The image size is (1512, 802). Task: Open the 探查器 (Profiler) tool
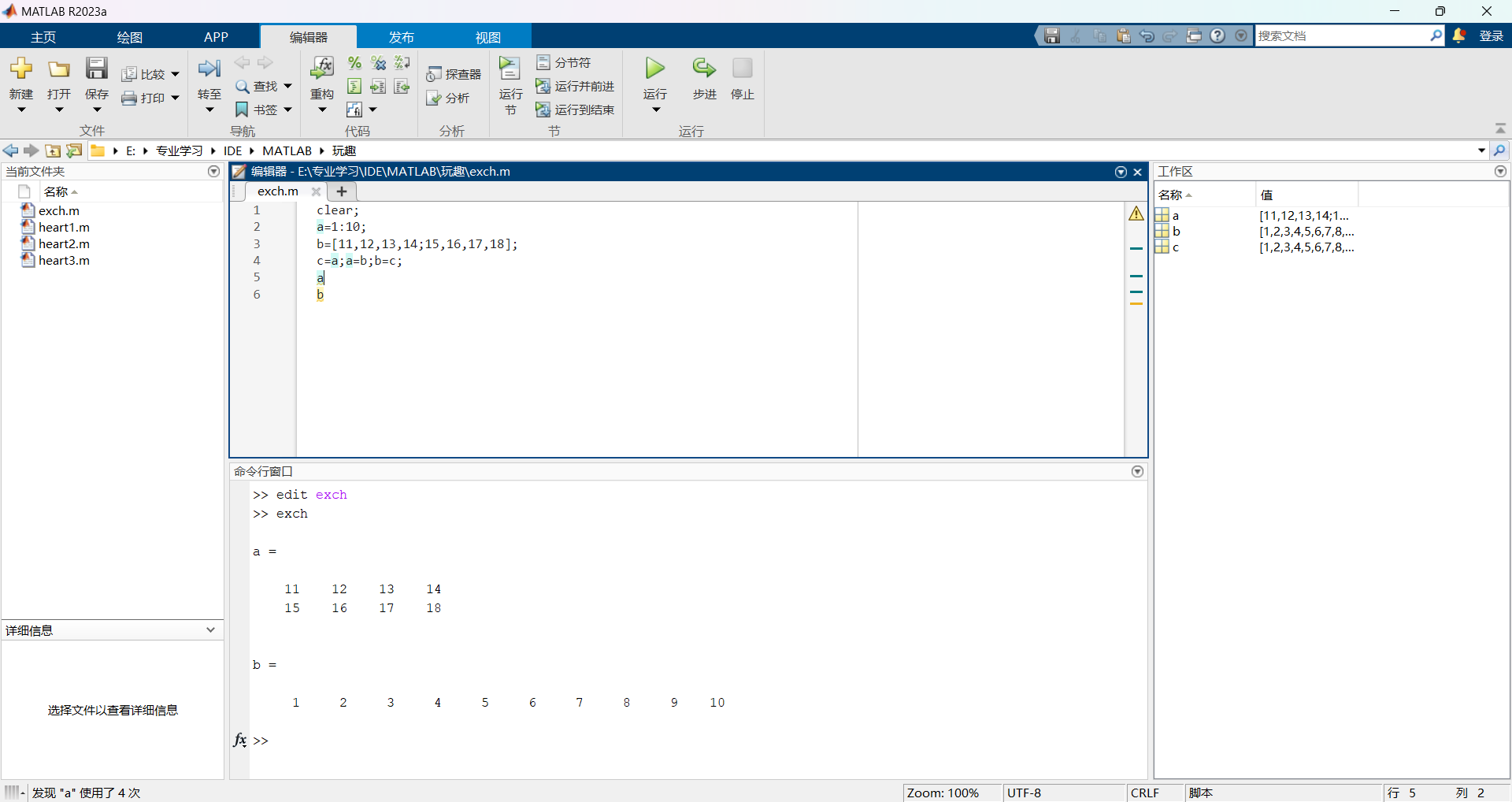454,74
